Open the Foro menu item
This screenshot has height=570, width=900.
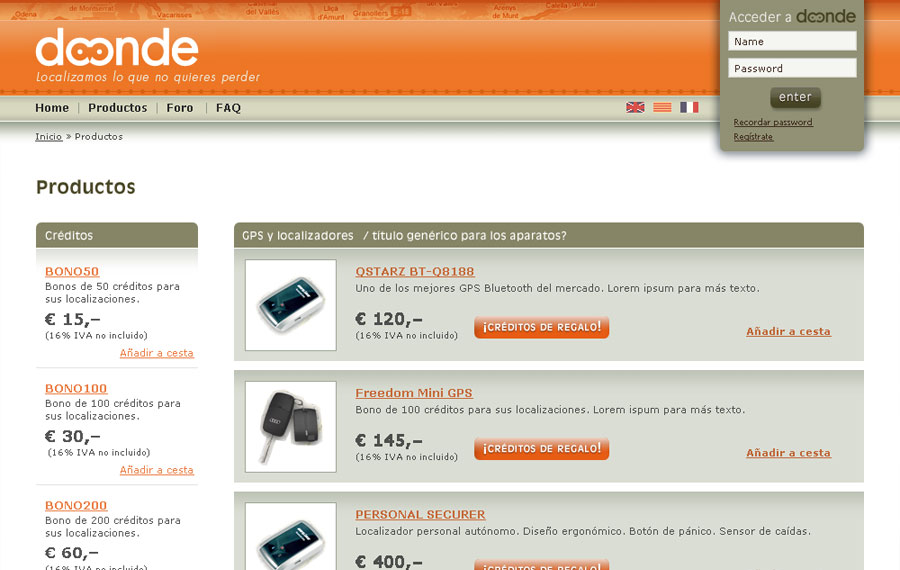pos(180,108)
